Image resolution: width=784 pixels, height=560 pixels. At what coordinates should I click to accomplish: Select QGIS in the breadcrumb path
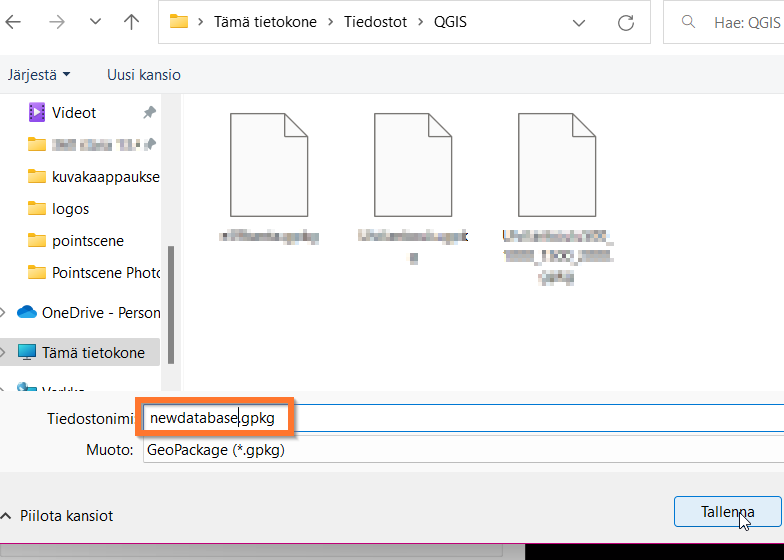pyautogui.click(x=450, y=22)
